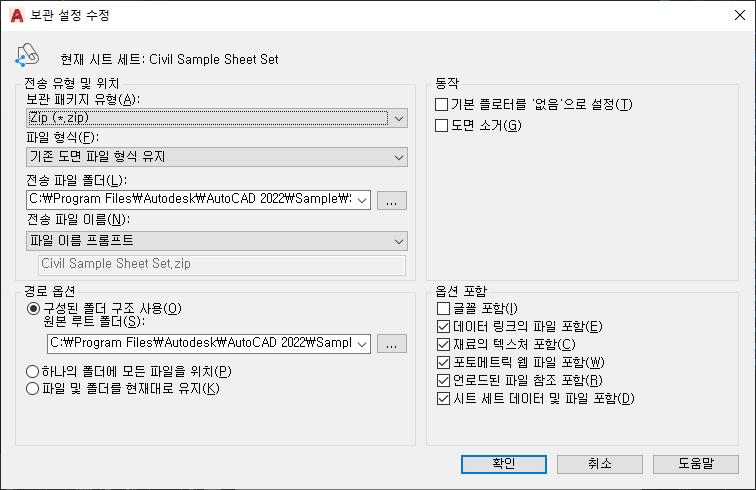Click the Civil Sample Sheet Set.zip name field
Viewport: 756px width, 490px height.
[x=222, y=264]
